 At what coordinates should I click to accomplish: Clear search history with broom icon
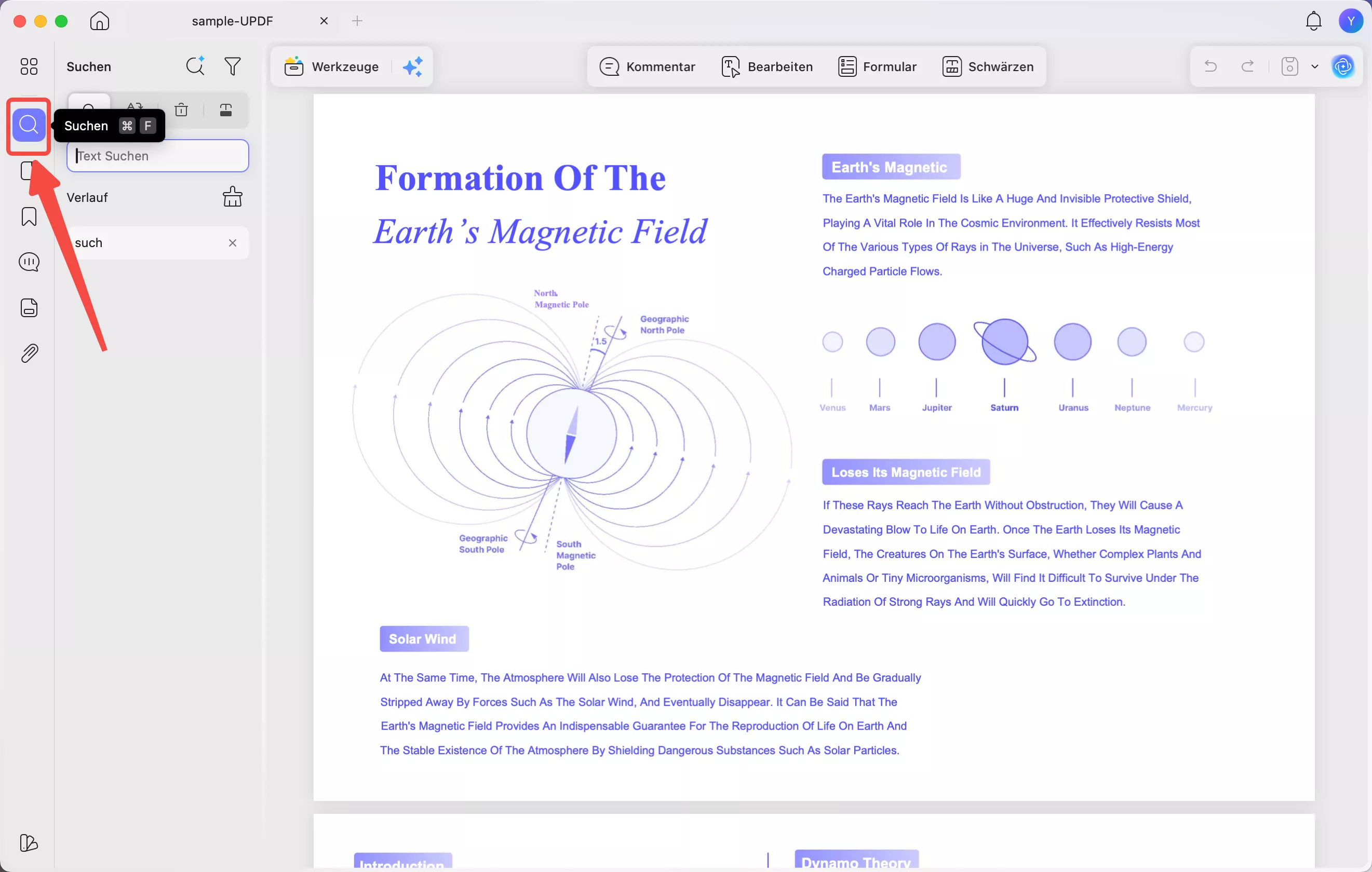click(x=232, y=197)
